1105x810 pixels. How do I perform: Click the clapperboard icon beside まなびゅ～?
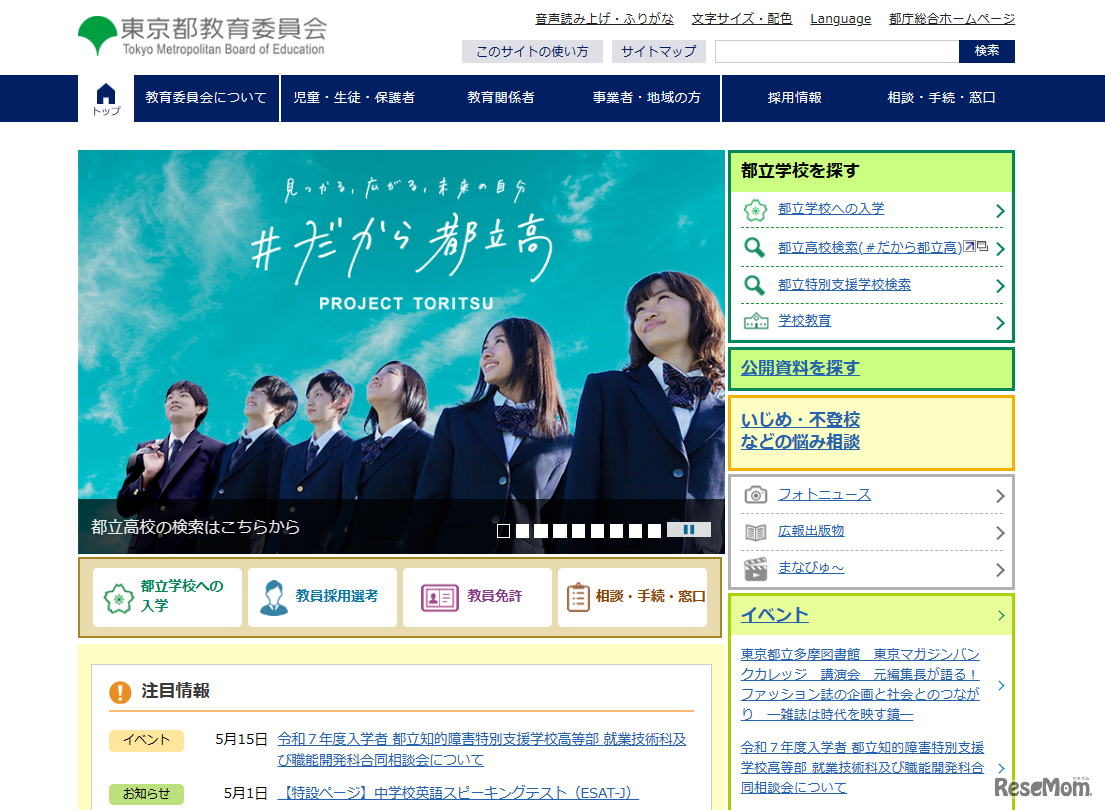(756, 569)
